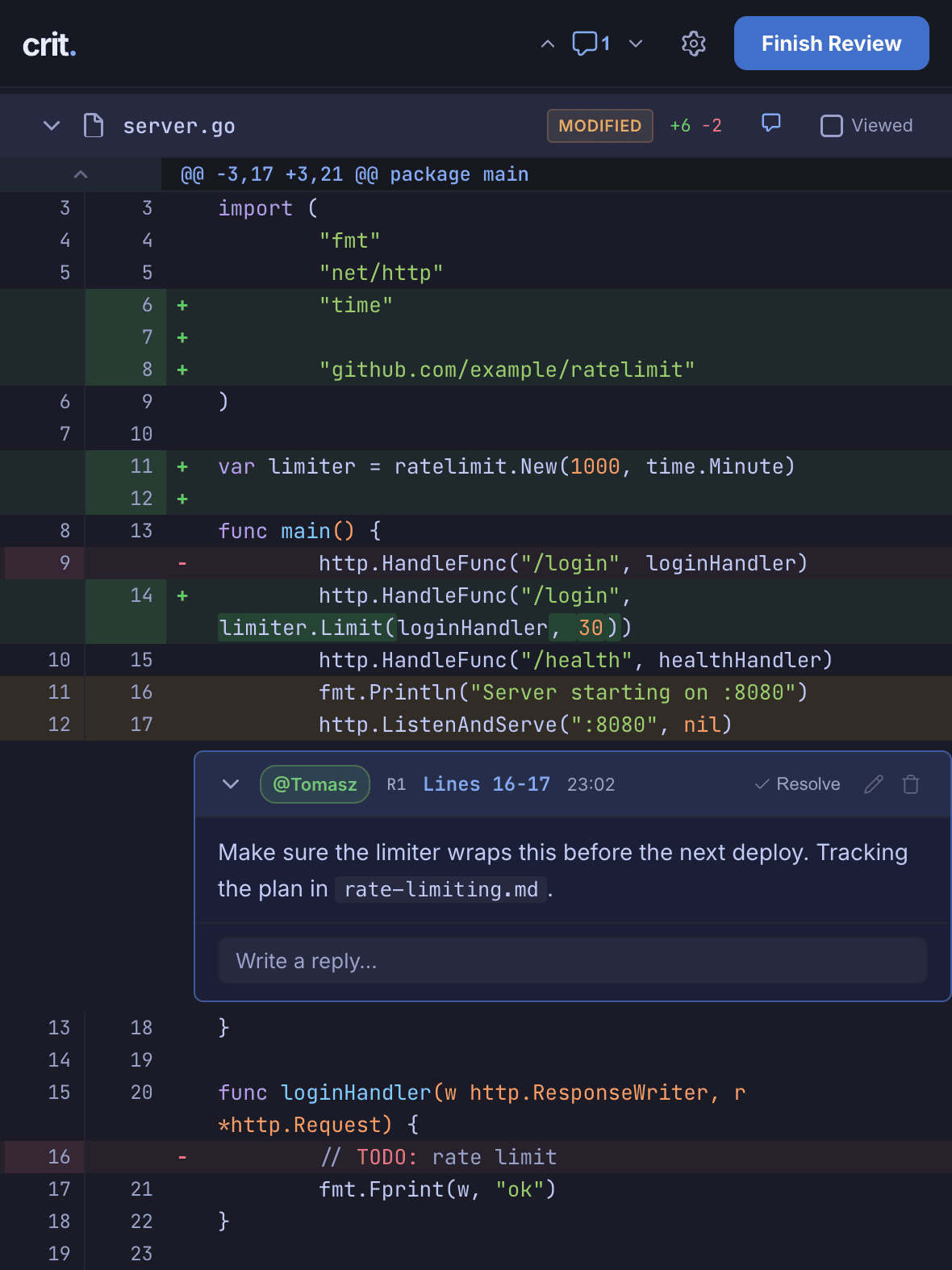Click new line number 11
The width and height of the screenshot is (952, 1270).
point(141,466)
